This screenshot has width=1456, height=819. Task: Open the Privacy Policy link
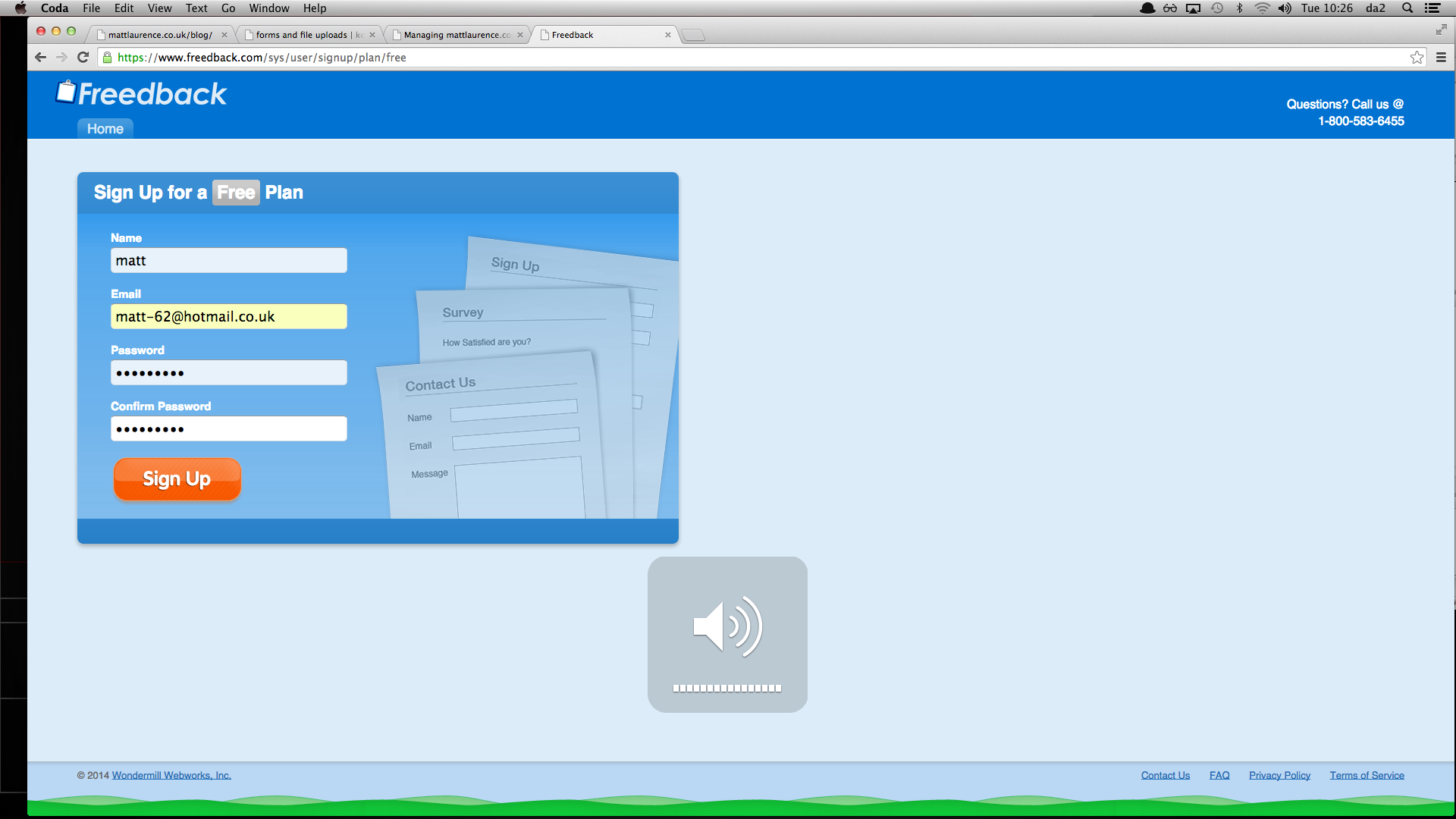pos(1279,775)
